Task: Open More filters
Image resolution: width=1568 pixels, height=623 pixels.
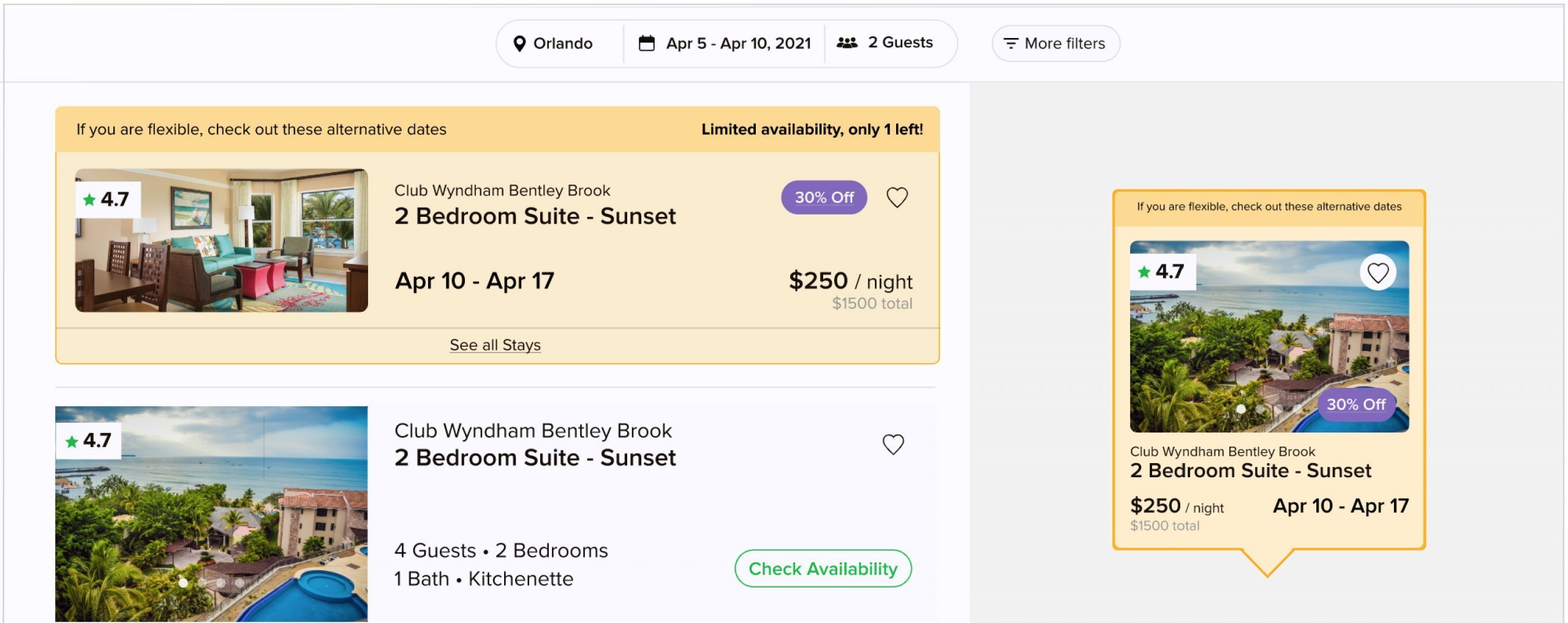Action: (x=1055, y=43)
